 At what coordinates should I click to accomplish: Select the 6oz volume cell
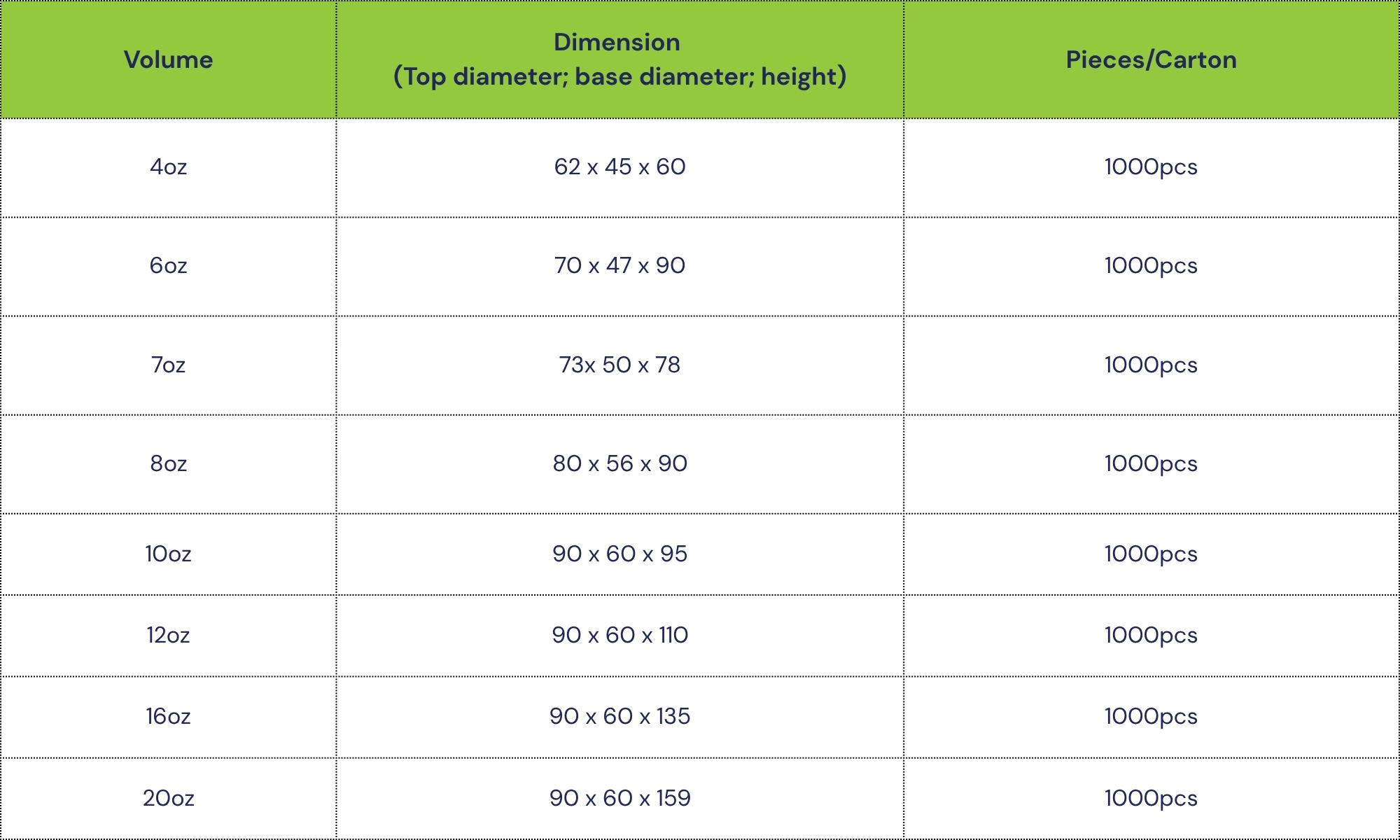coord(168,266)
